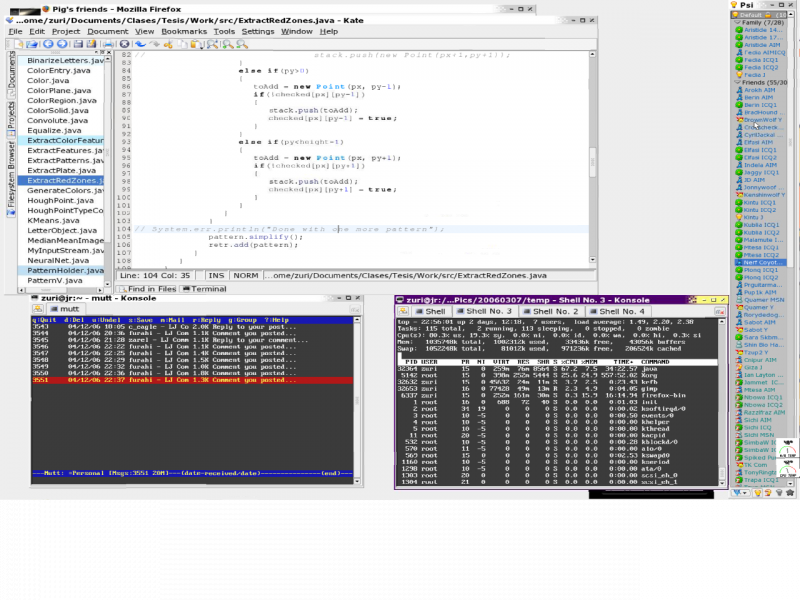Toggle the NORM selection mode indicator
This screenshot has height=600, width=800.
pos(246,275)
